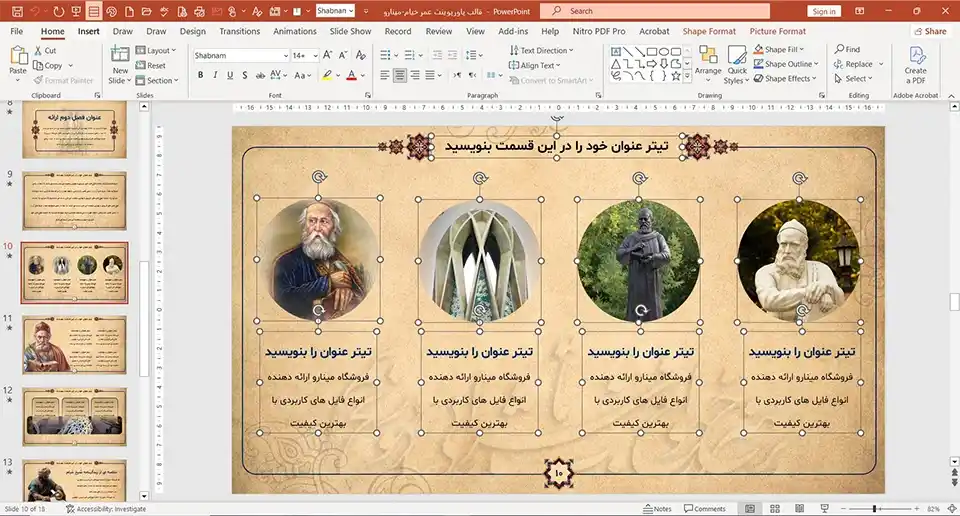Insert a New Slide using the icon

pyautogui.click(x=119, y=54)
